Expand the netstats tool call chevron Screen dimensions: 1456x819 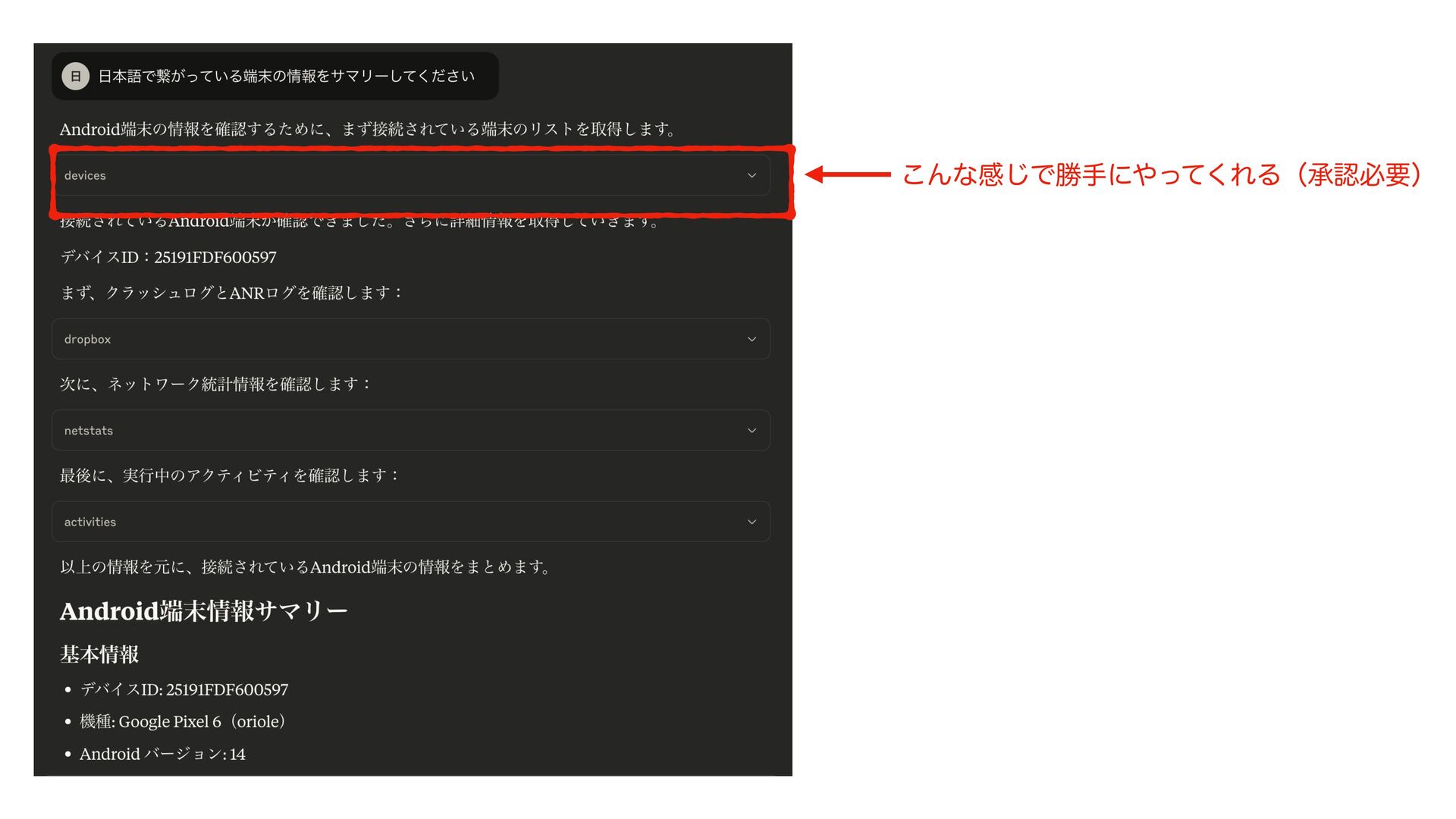pyautogui.click(x=752, y=430)
